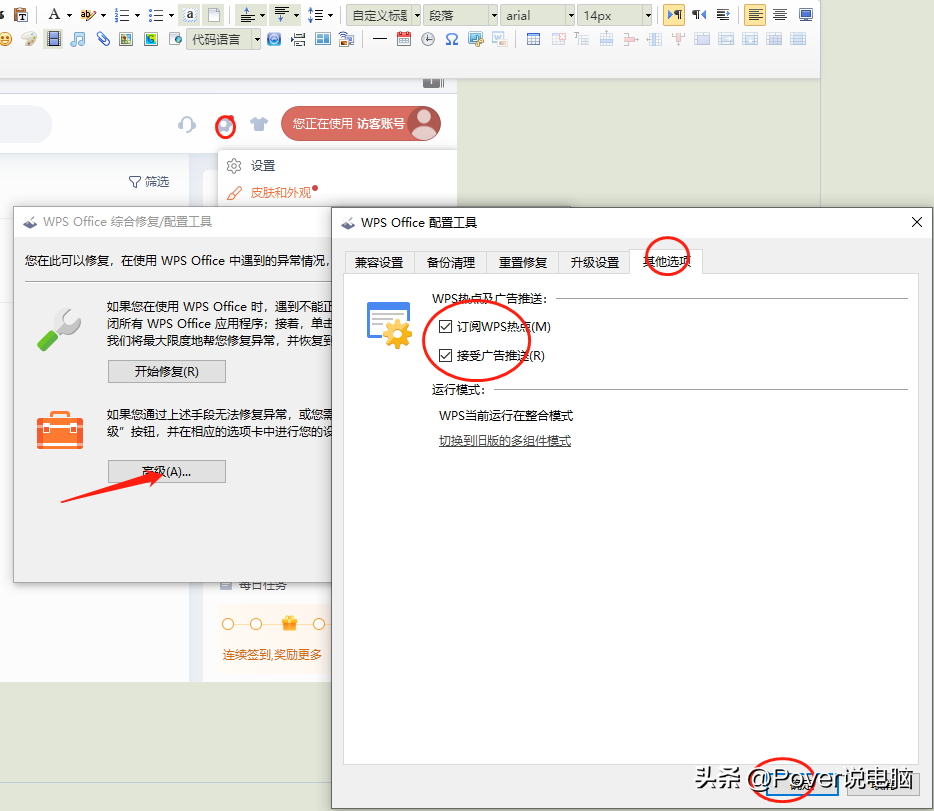Expand the line spacing dropdown arrow
The width and height of the screenshot is (934, 811).
point(331,15)
